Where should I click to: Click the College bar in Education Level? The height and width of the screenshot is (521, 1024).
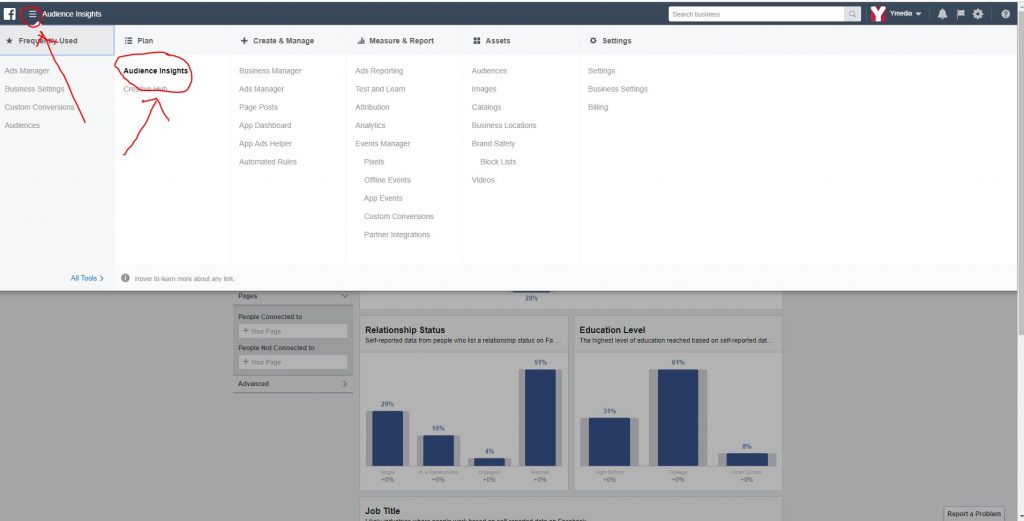678,417
